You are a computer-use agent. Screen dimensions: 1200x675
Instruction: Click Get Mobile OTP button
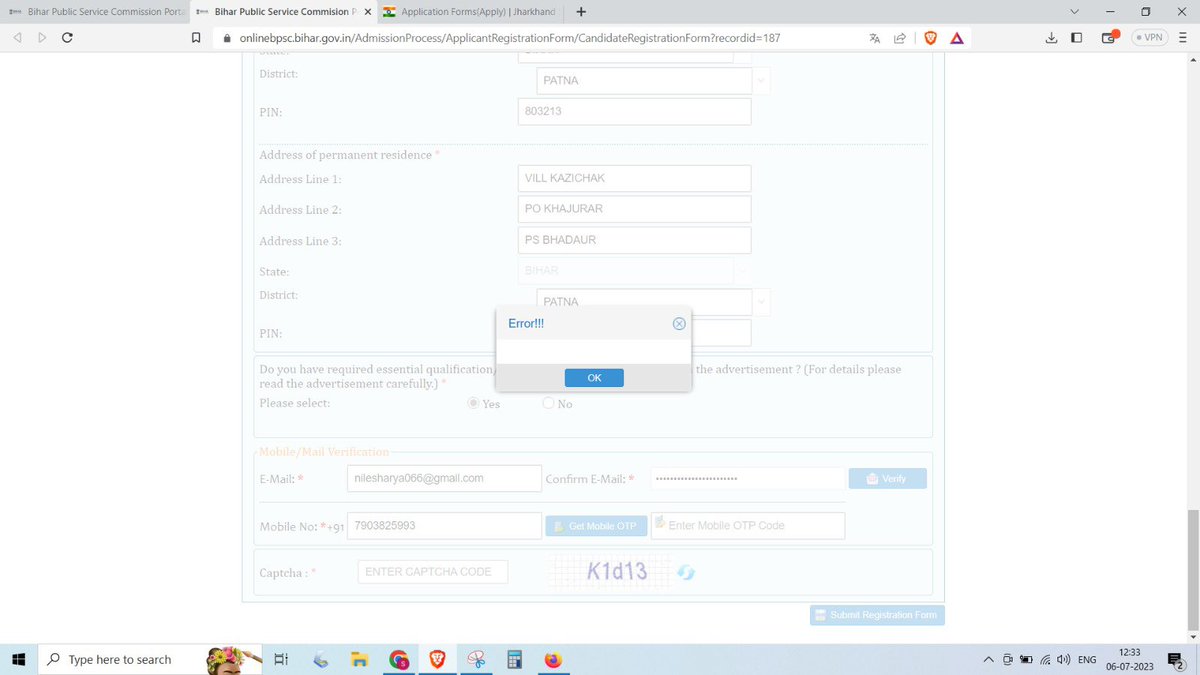[x=596, y=526]
